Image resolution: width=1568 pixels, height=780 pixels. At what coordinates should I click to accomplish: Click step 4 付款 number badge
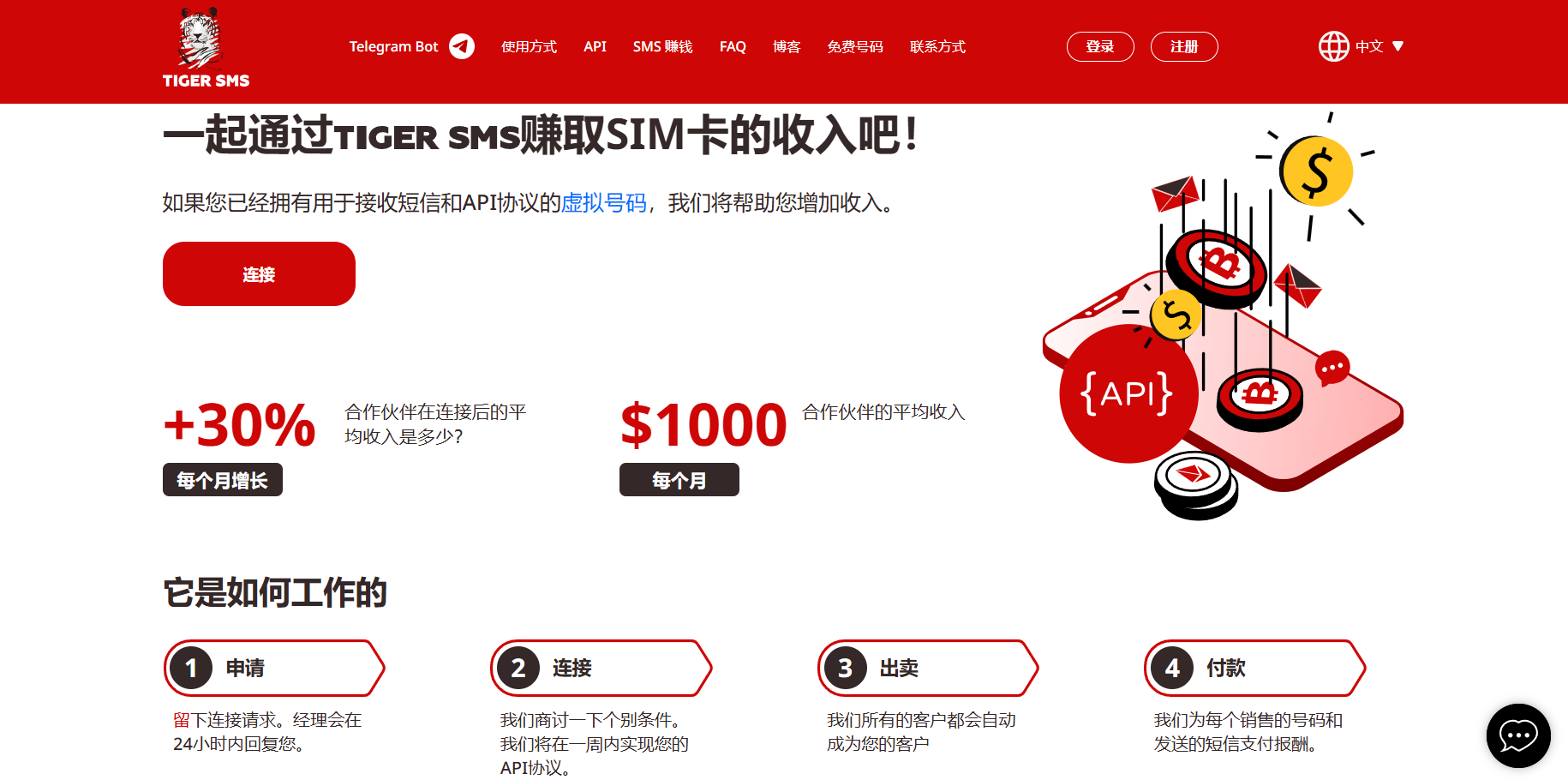click(1172, 668)
